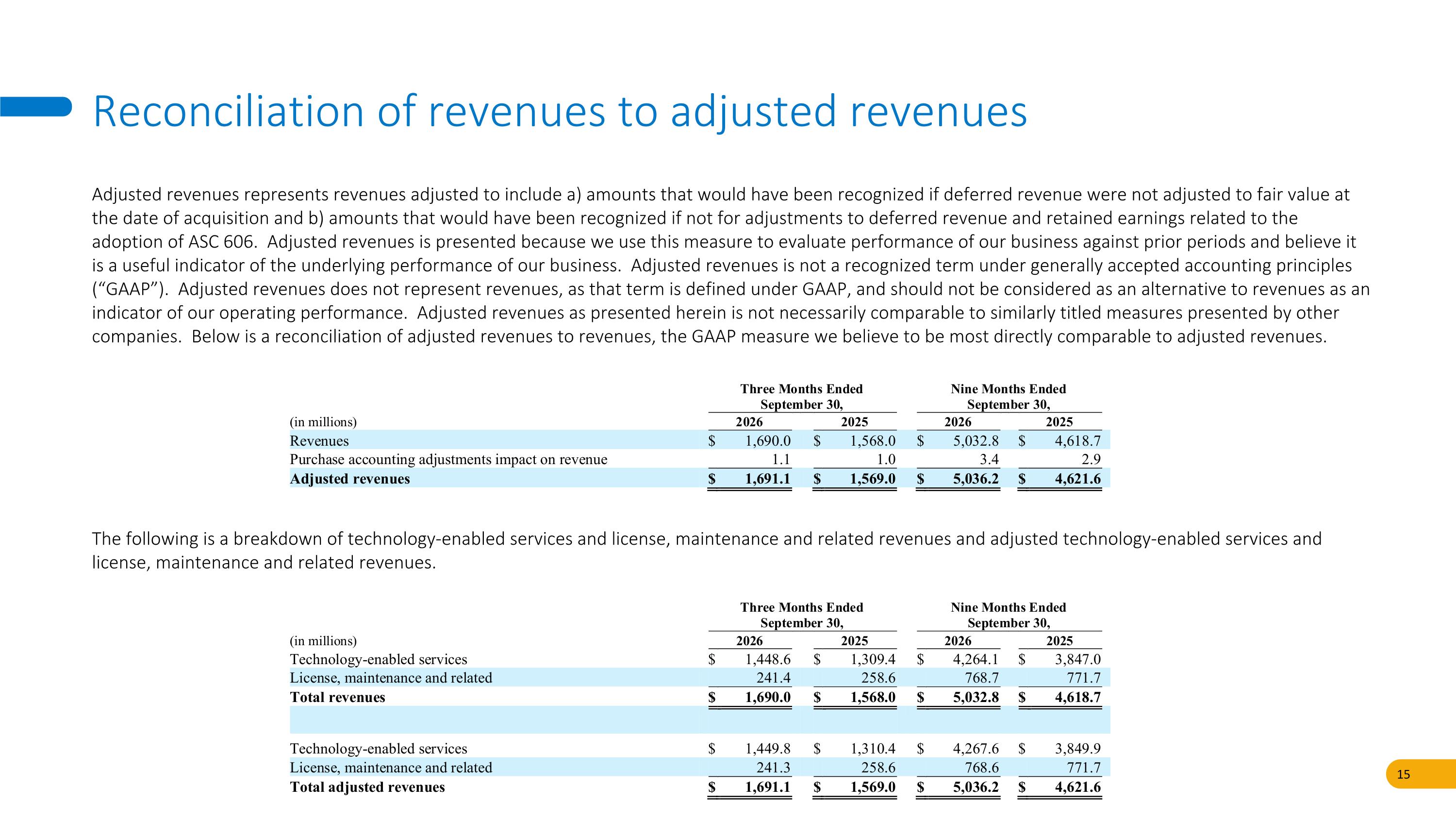
Task: Click the 'Total revenues' row label
Action: click(x=337, y=697)
